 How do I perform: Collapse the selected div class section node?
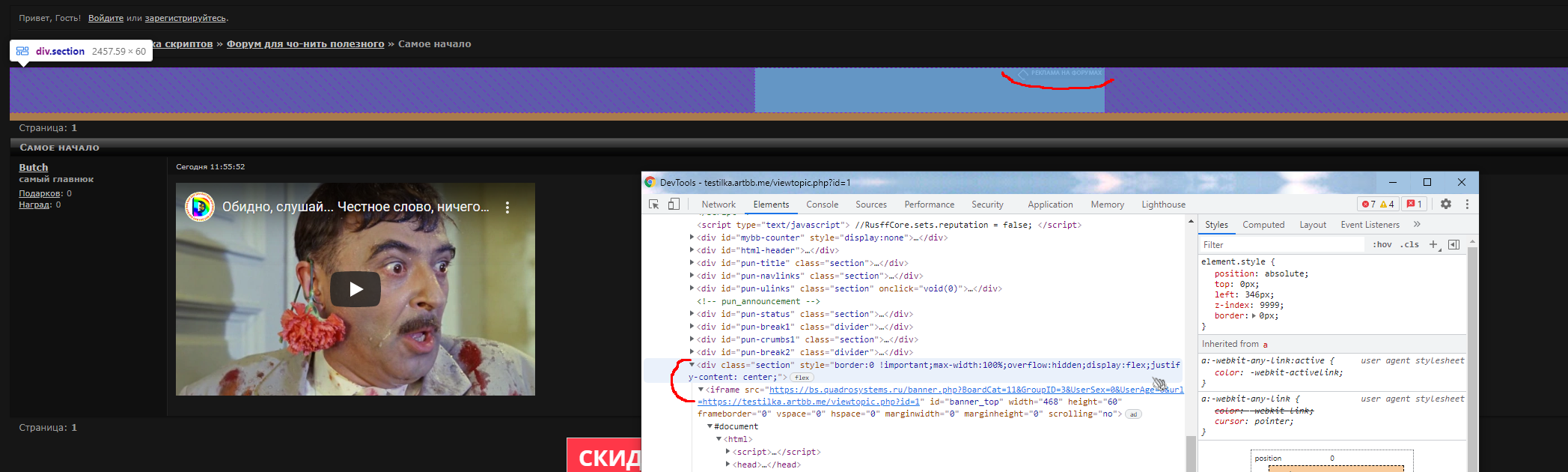[x=692, y=365]
